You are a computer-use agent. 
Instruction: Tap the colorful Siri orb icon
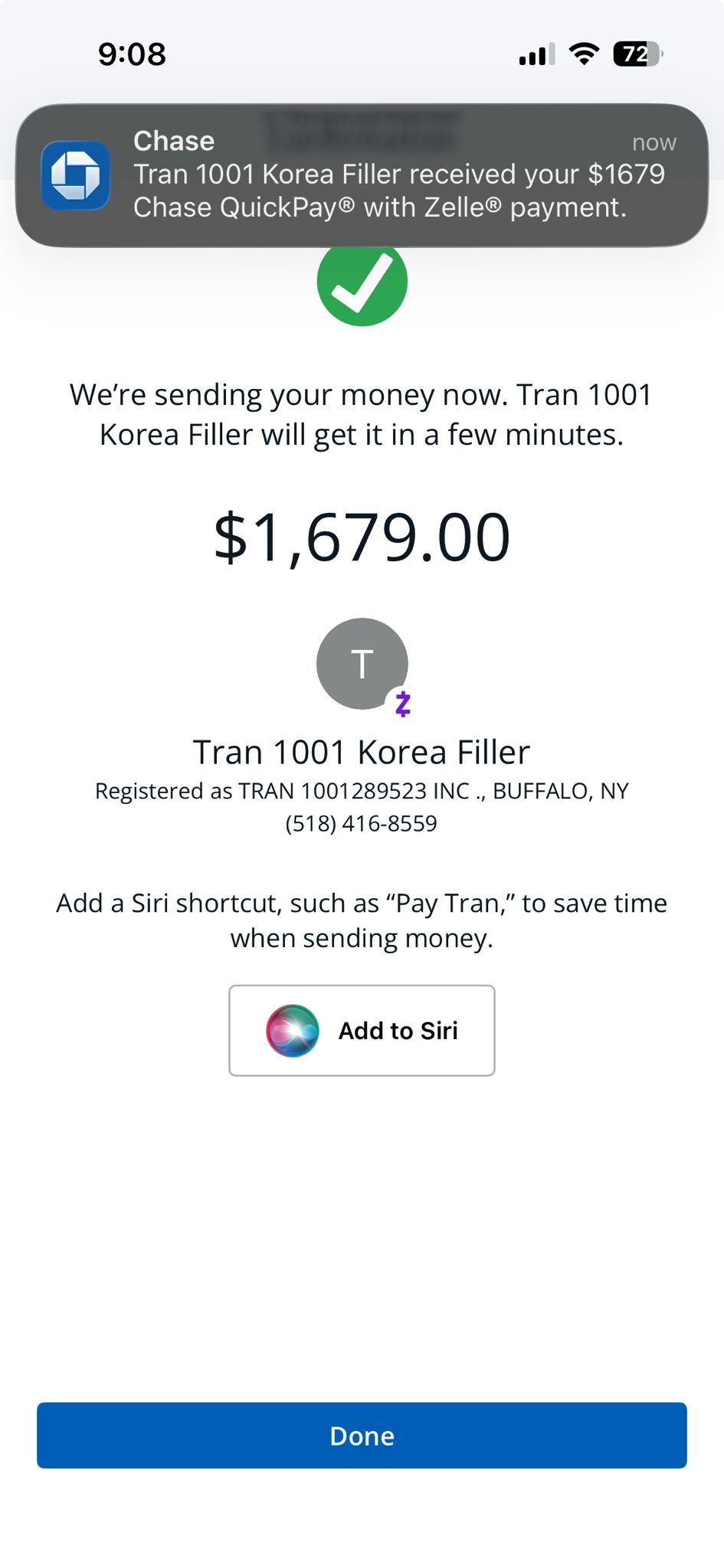click(x=292, y=1031)
